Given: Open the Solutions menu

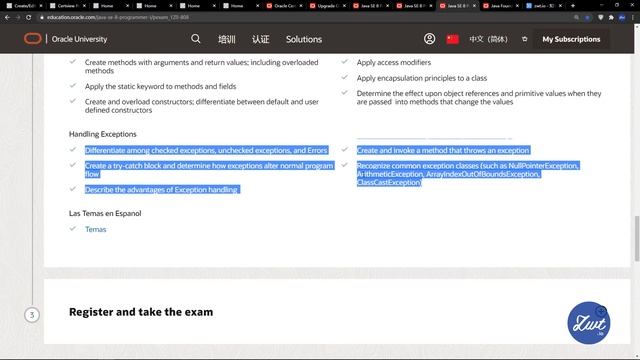Looking at the screenshot, I should 304,39.
